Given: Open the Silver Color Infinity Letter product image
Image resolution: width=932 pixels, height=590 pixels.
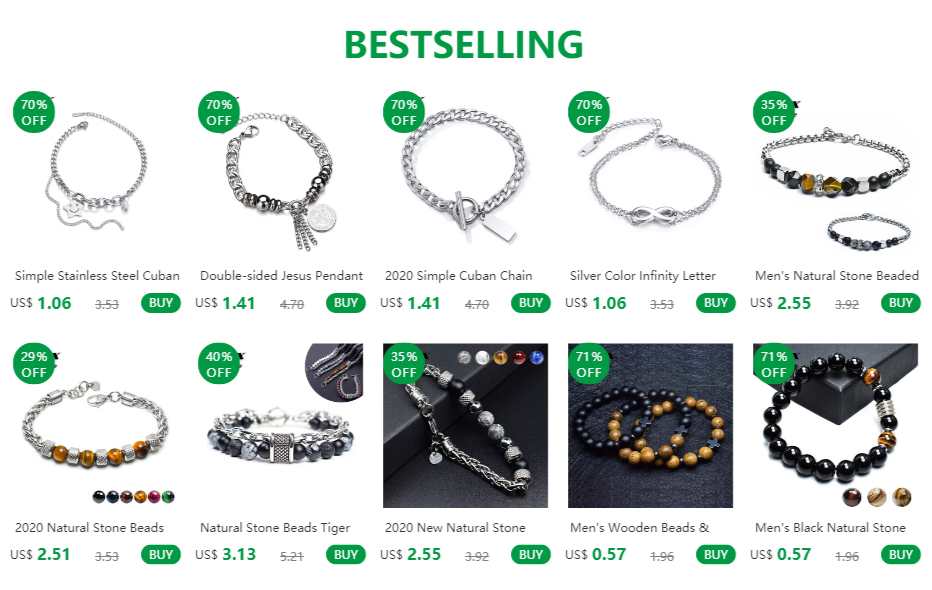Looking at the screenshot, I should click(x=650, y=174).
